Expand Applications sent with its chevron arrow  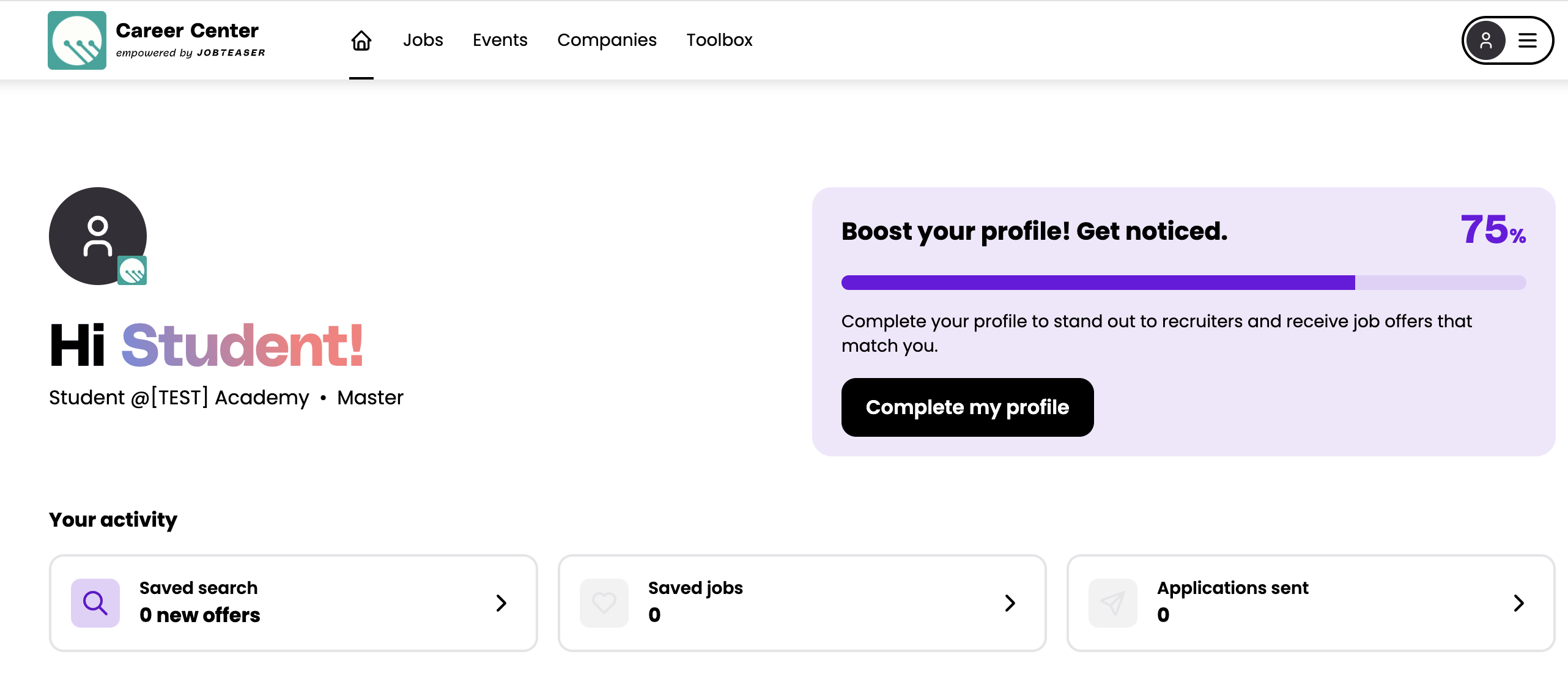[1518, 603]
